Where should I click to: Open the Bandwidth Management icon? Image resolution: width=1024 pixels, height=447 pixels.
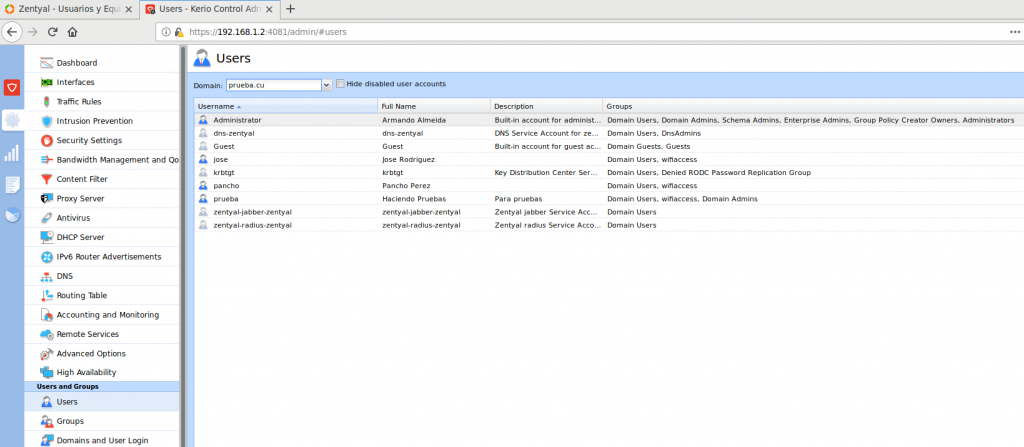[x=46, y=159]
